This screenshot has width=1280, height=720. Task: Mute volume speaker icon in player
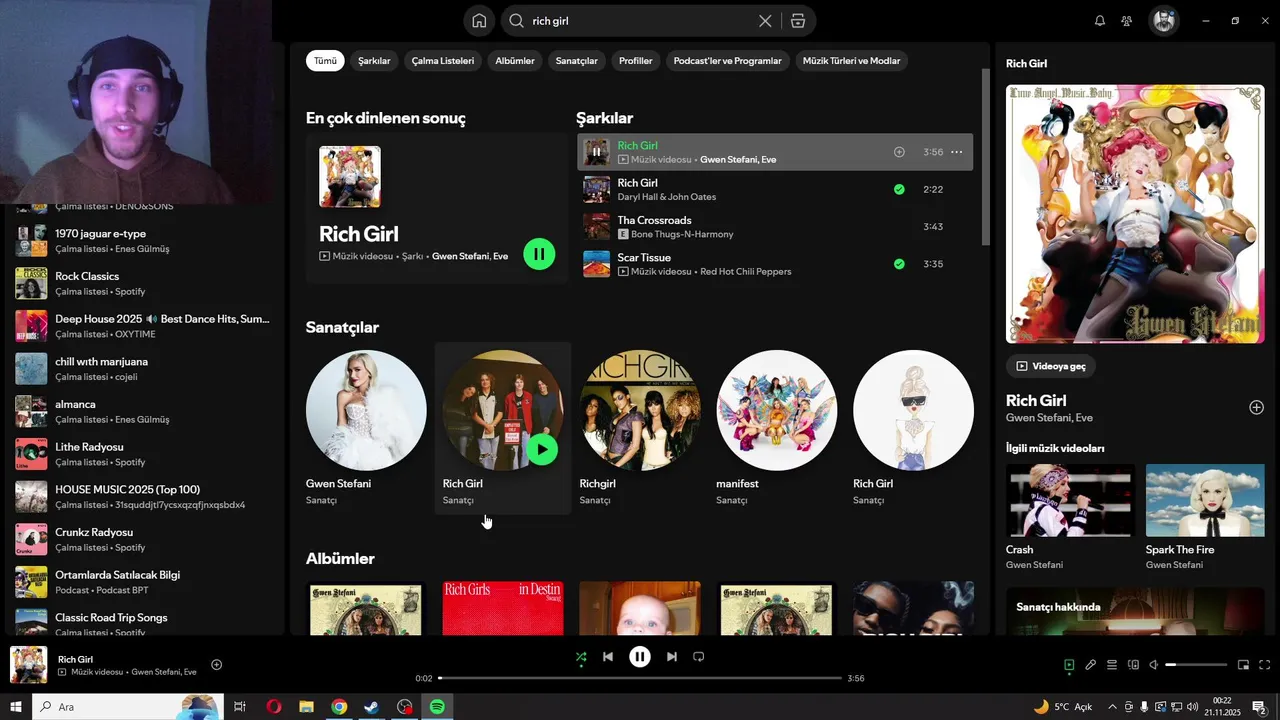tap(1154, 665)
